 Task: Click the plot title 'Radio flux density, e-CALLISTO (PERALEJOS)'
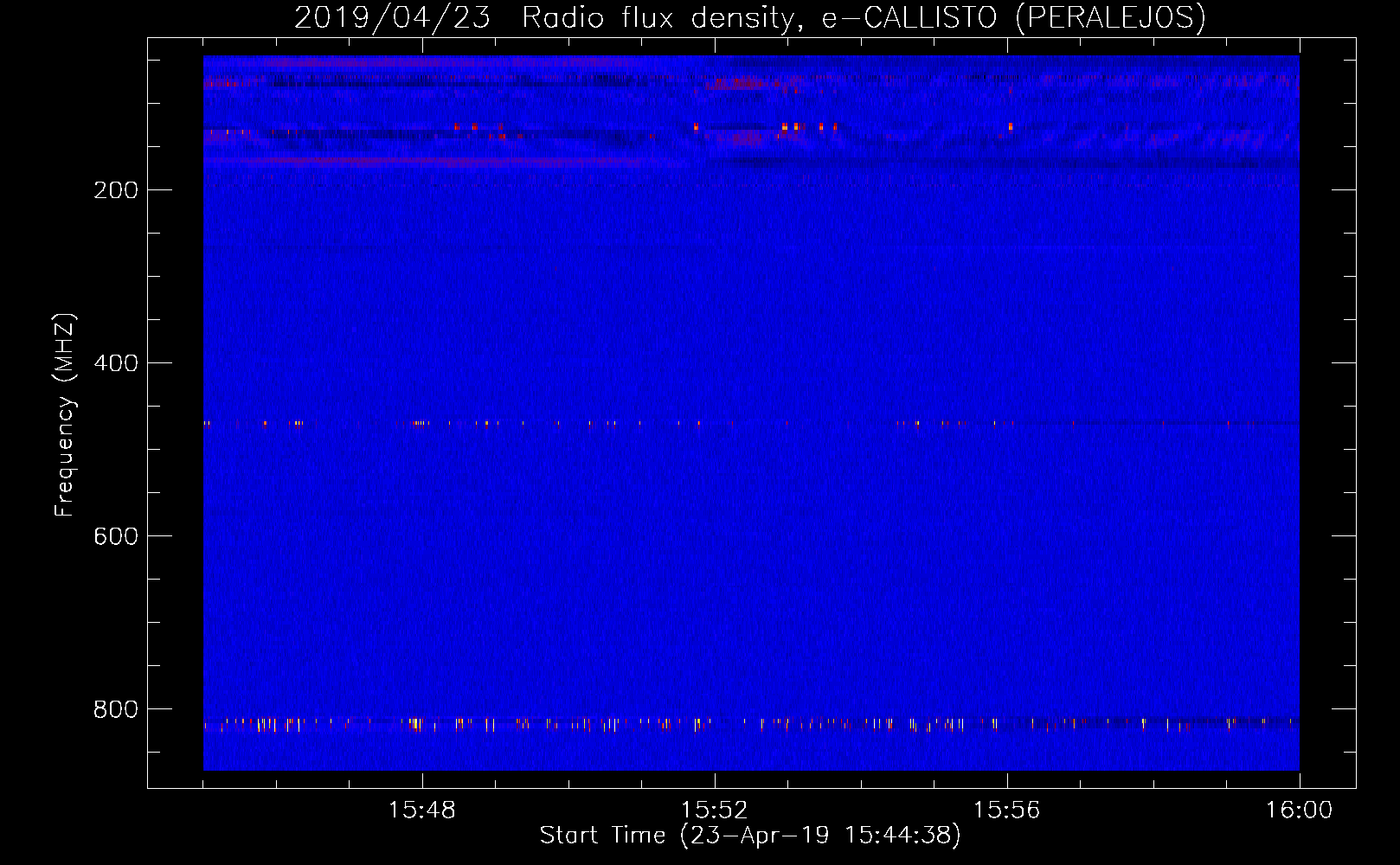point(864,17)
